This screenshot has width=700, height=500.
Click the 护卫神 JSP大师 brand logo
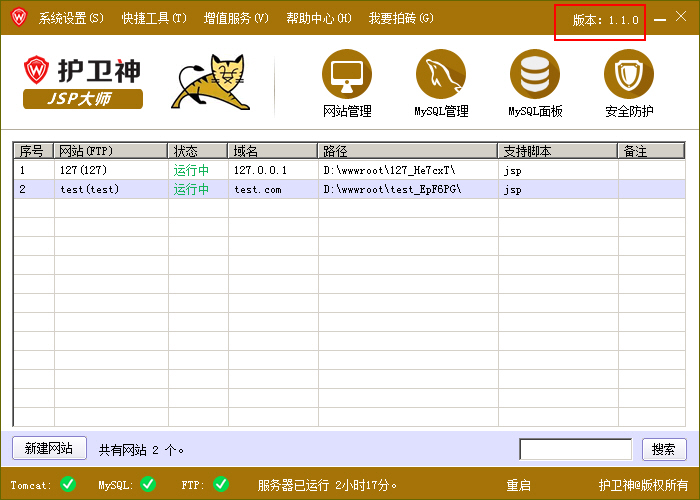83,82
